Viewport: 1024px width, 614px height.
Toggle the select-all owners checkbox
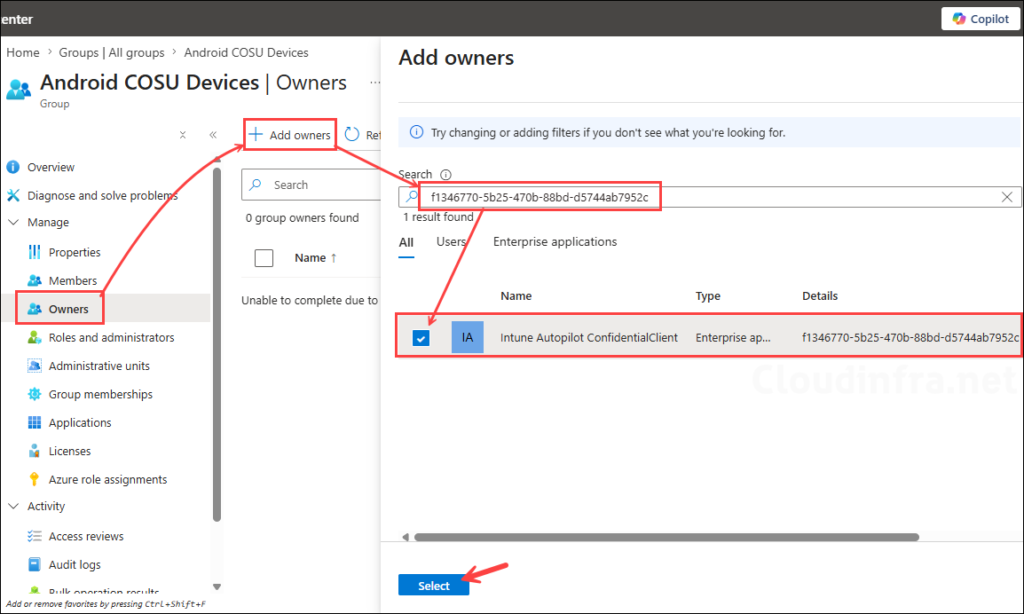click(x=264, y=258)
